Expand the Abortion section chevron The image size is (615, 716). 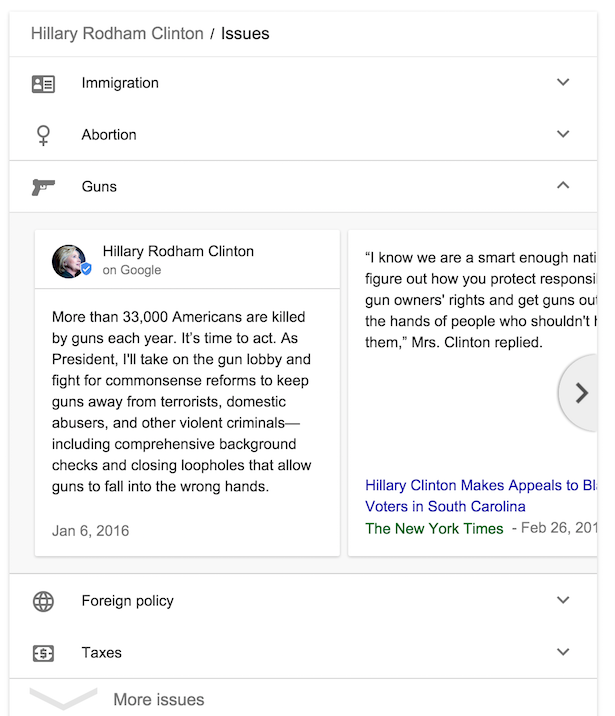(x=563, y=135)
